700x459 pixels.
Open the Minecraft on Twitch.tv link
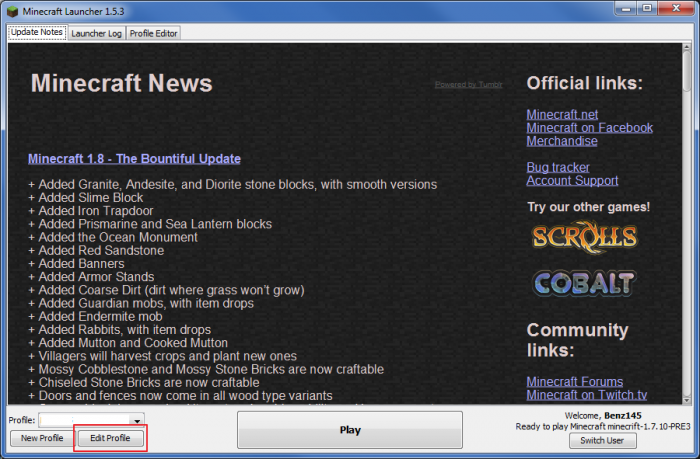[x=587, y=395]
